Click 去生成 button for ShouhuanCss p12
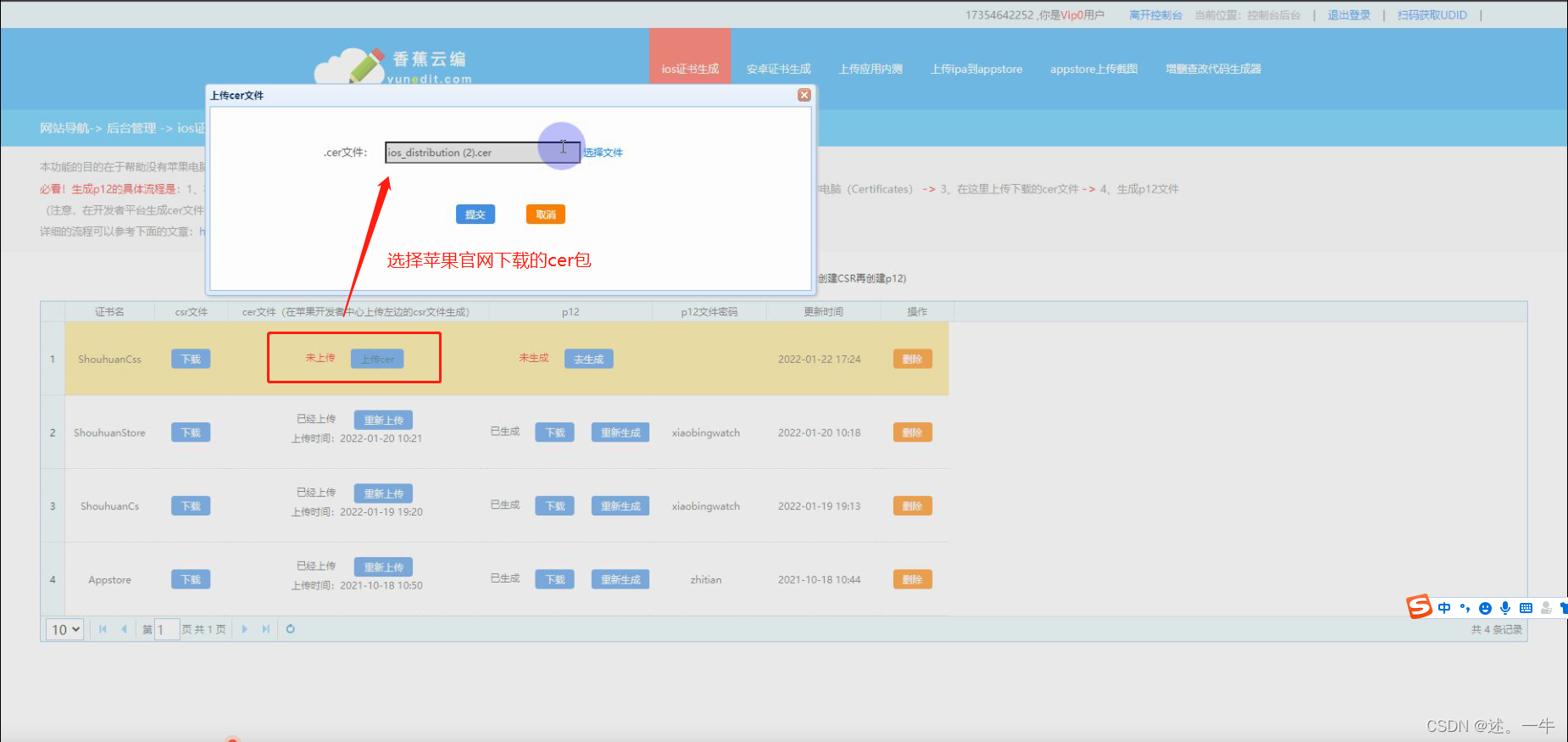This screenshot has width=1568, height=742. 588,359
